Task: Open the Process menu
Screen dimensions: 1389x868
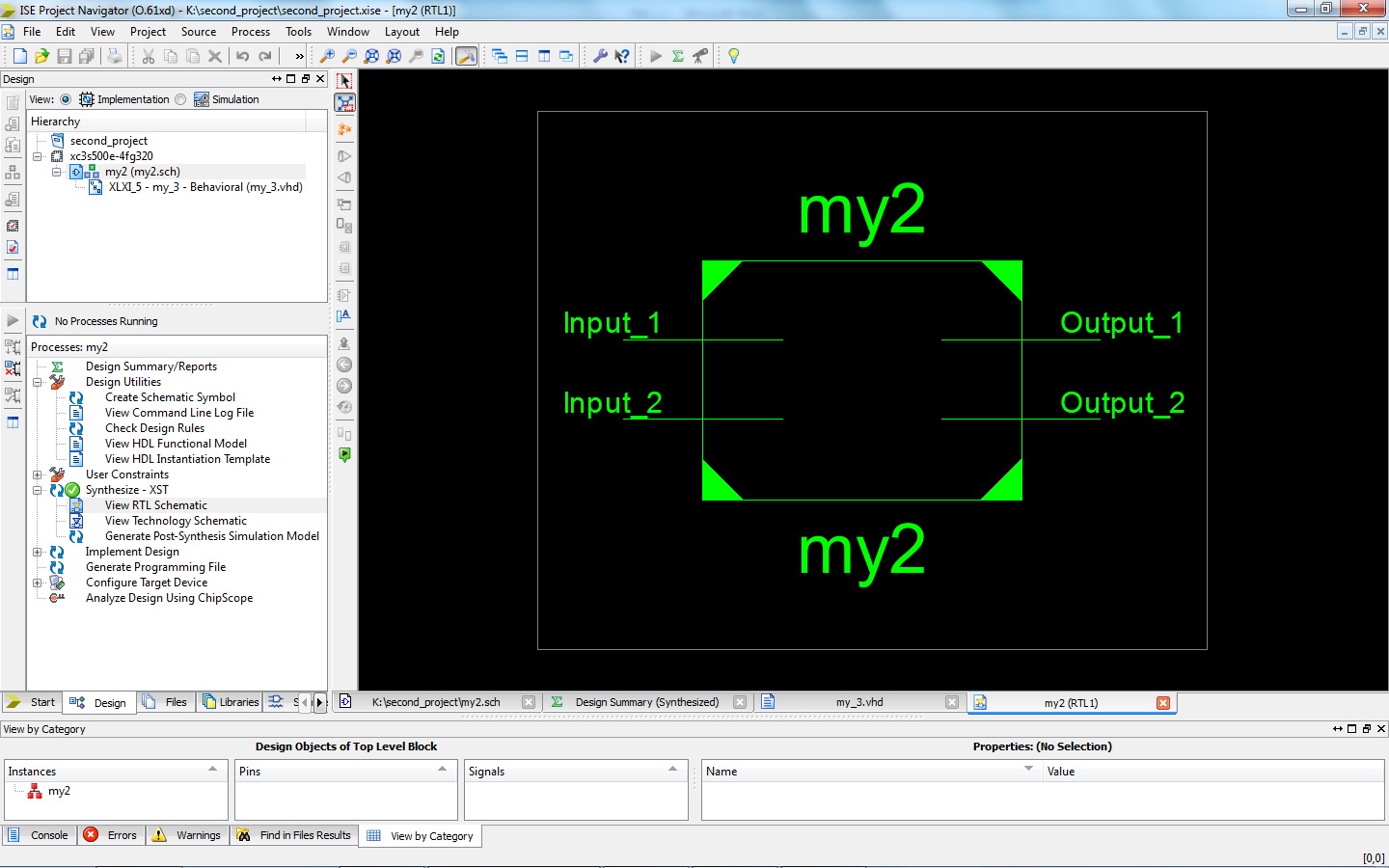Action: pos(251,32)
